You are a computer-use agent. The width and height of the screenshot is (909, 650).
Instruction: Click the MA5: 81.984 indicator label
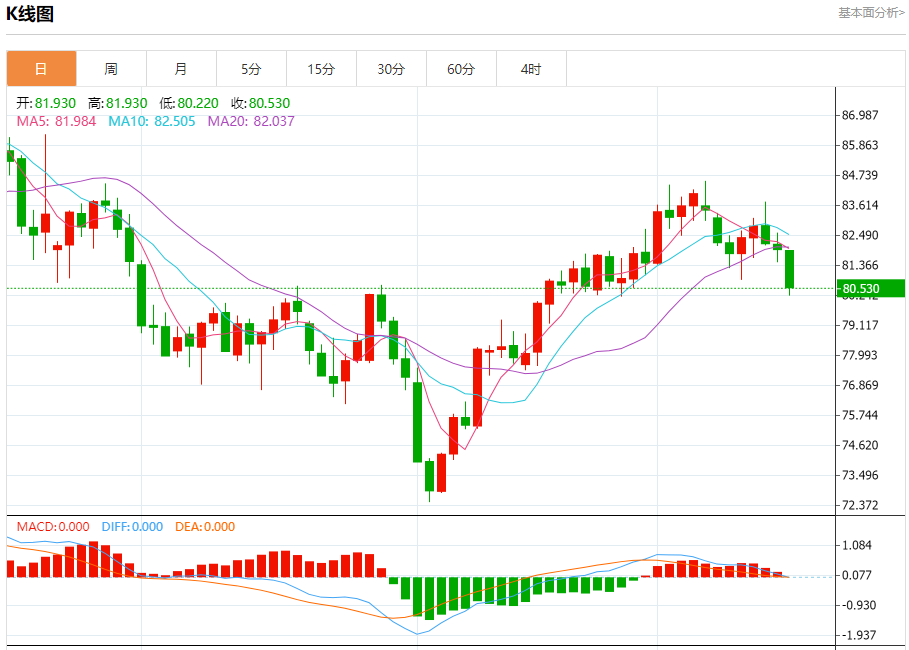pos(55,121)
